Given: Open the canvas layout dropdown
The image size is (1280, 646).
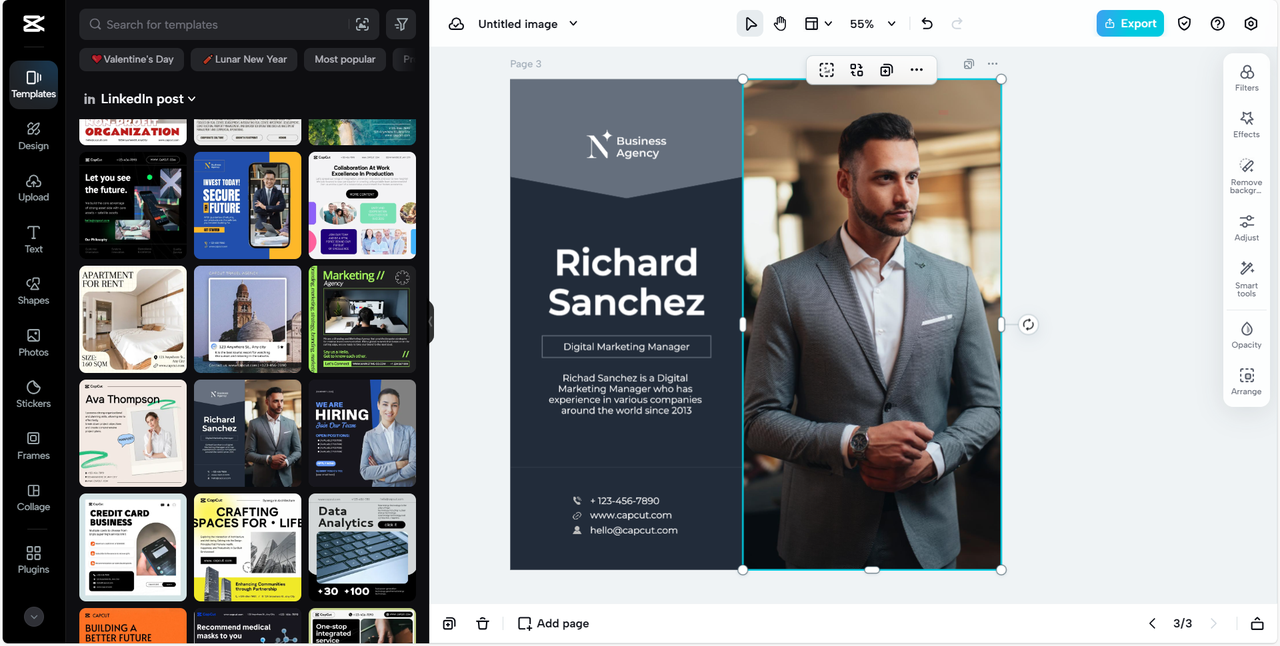Looking at the screenshot, I should (818, 24).
